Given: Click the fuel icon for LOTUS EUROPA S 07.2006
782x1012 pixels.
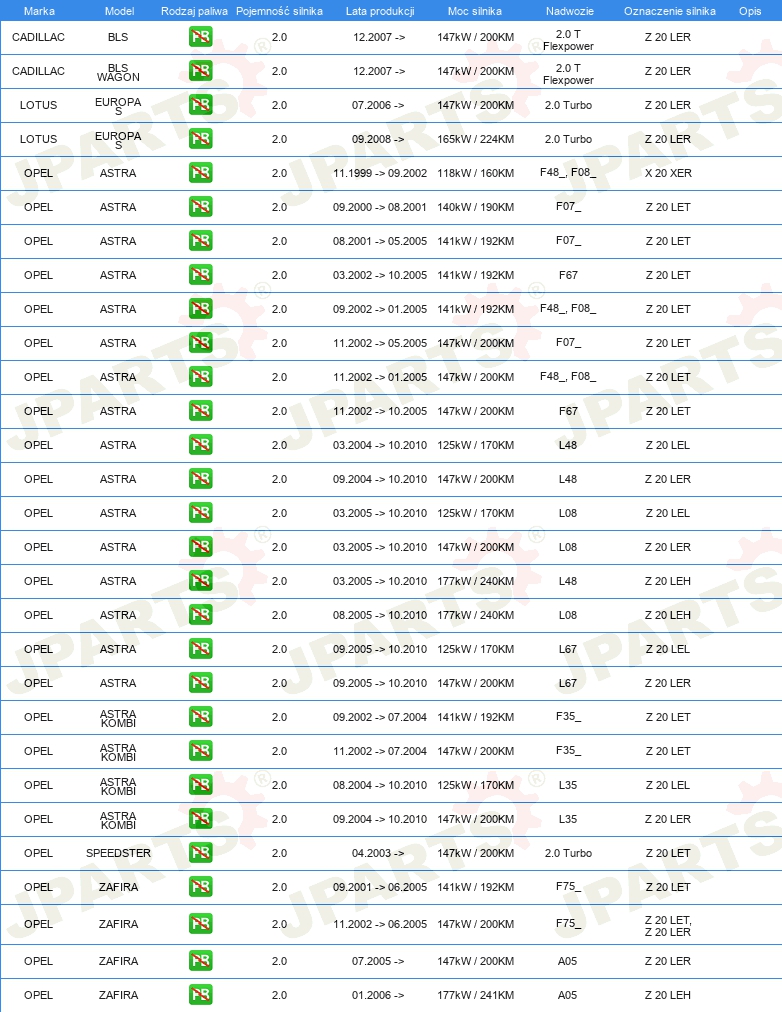Looking at the screenshot, I should (x=201, y=105).
